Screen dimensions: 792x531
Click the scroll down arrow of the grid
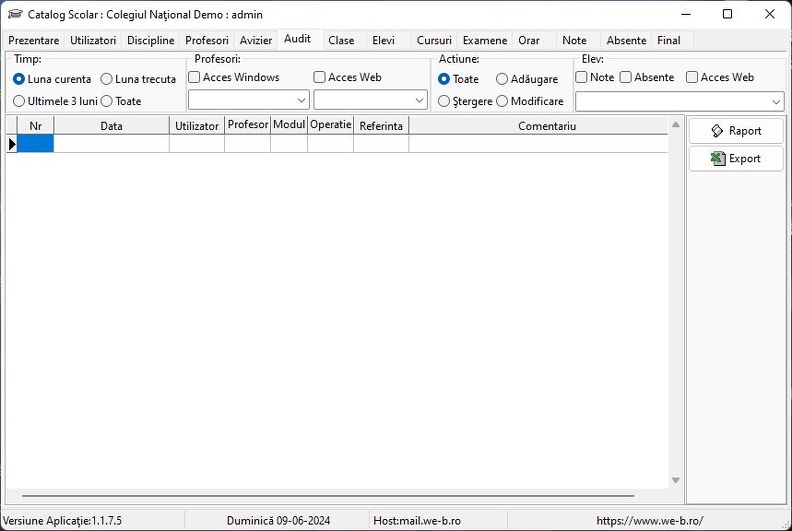[676, 480]
